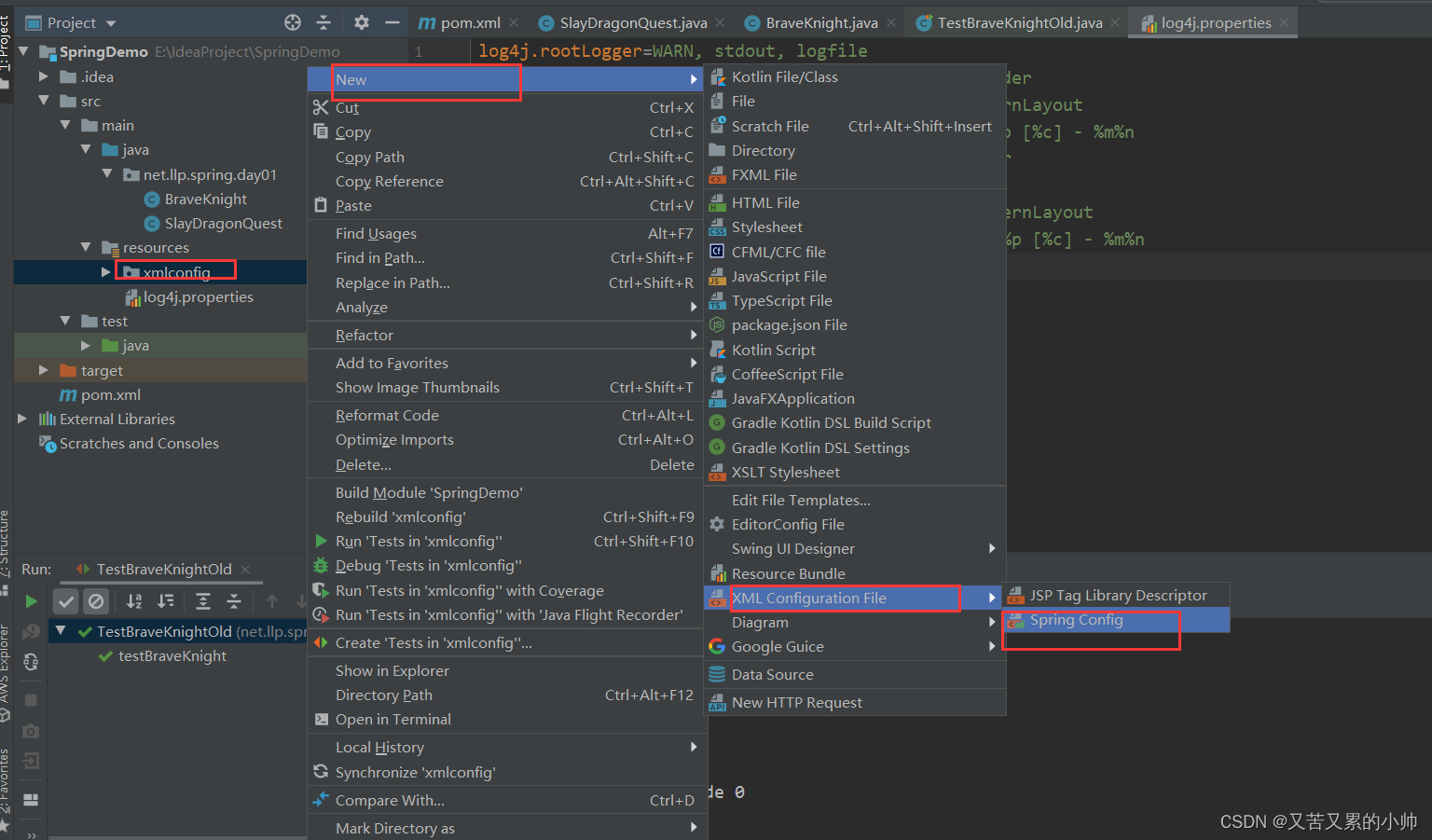
Task: Collapse the net.llp.spring.day01 package
Action: (x=107, y=174)
